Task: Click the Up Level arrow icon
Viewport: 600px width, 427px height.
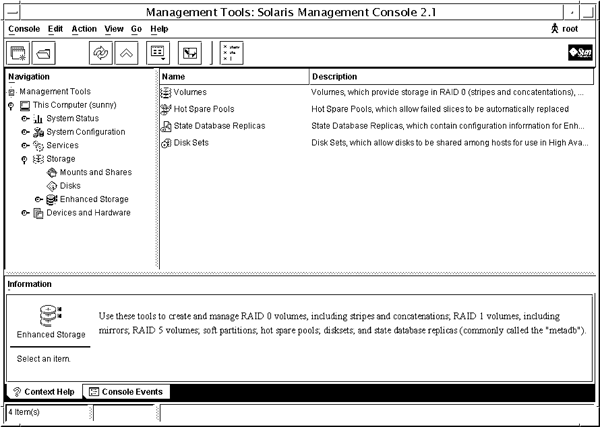Action: click(128, 53)
